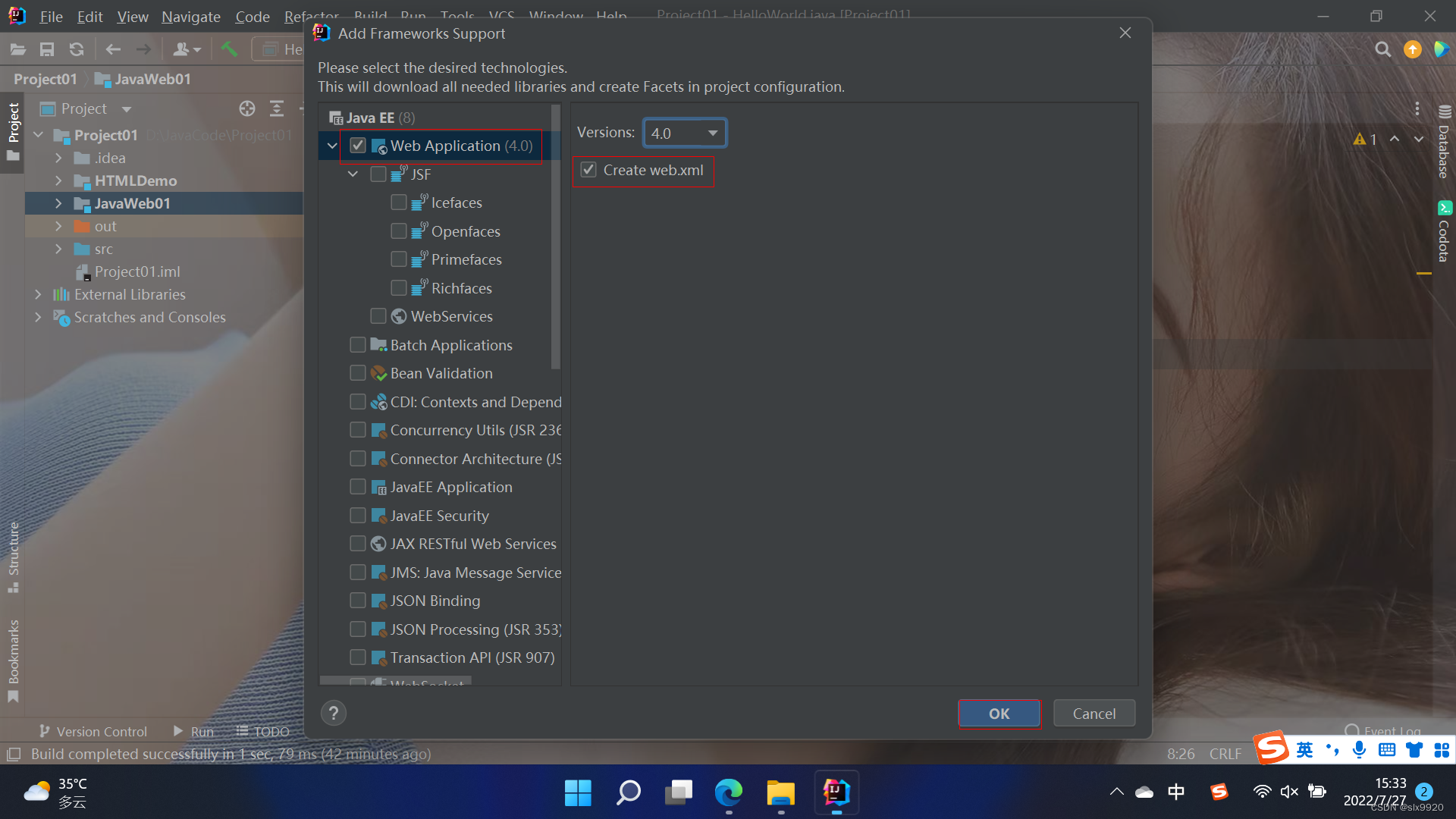Click the Windows Start button
This screenshot has height=819, width=1456.
coord(578,793)
